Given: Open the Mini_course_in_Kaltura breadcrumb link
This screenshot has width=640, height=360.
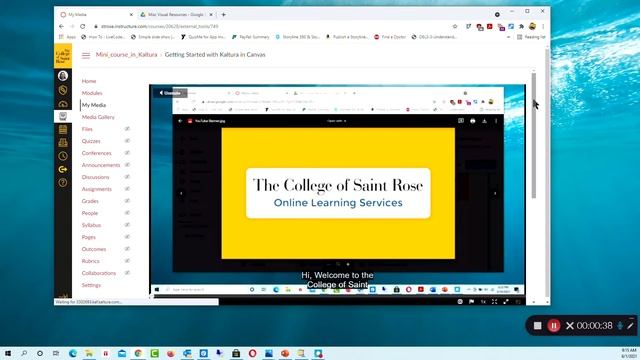Looking at the screenshot, I should click(127, 55).
